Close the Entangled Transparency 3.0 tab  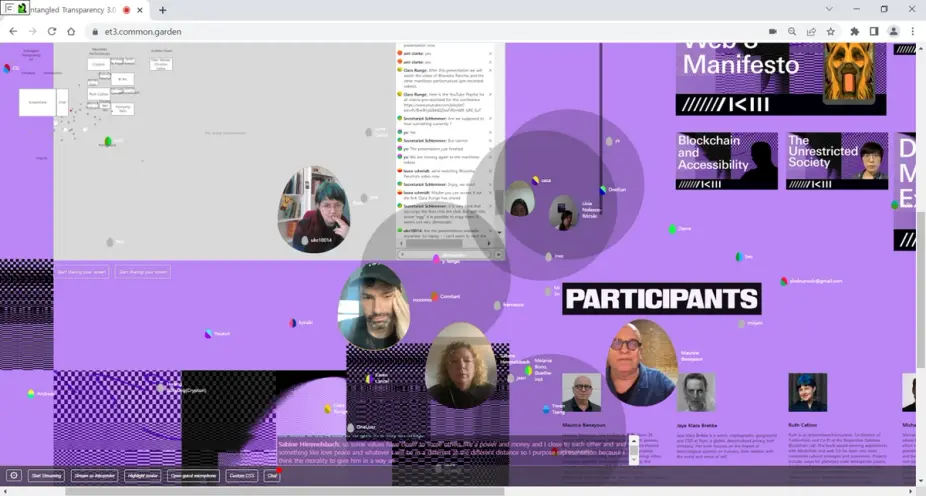pyautogui.click(x=140, y=10)
